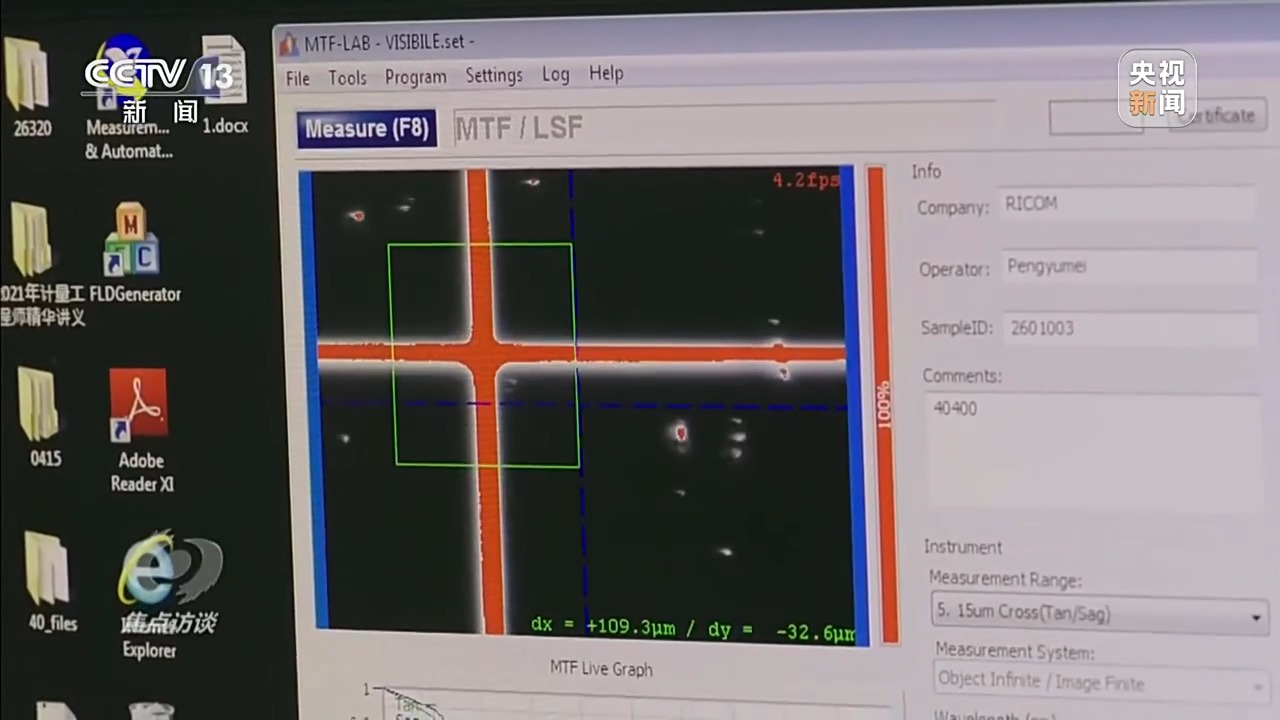Image resolution: width=1280 pixels, height=720 pixels.
Task: Open the Settings menu
Action: pos(494,75)
